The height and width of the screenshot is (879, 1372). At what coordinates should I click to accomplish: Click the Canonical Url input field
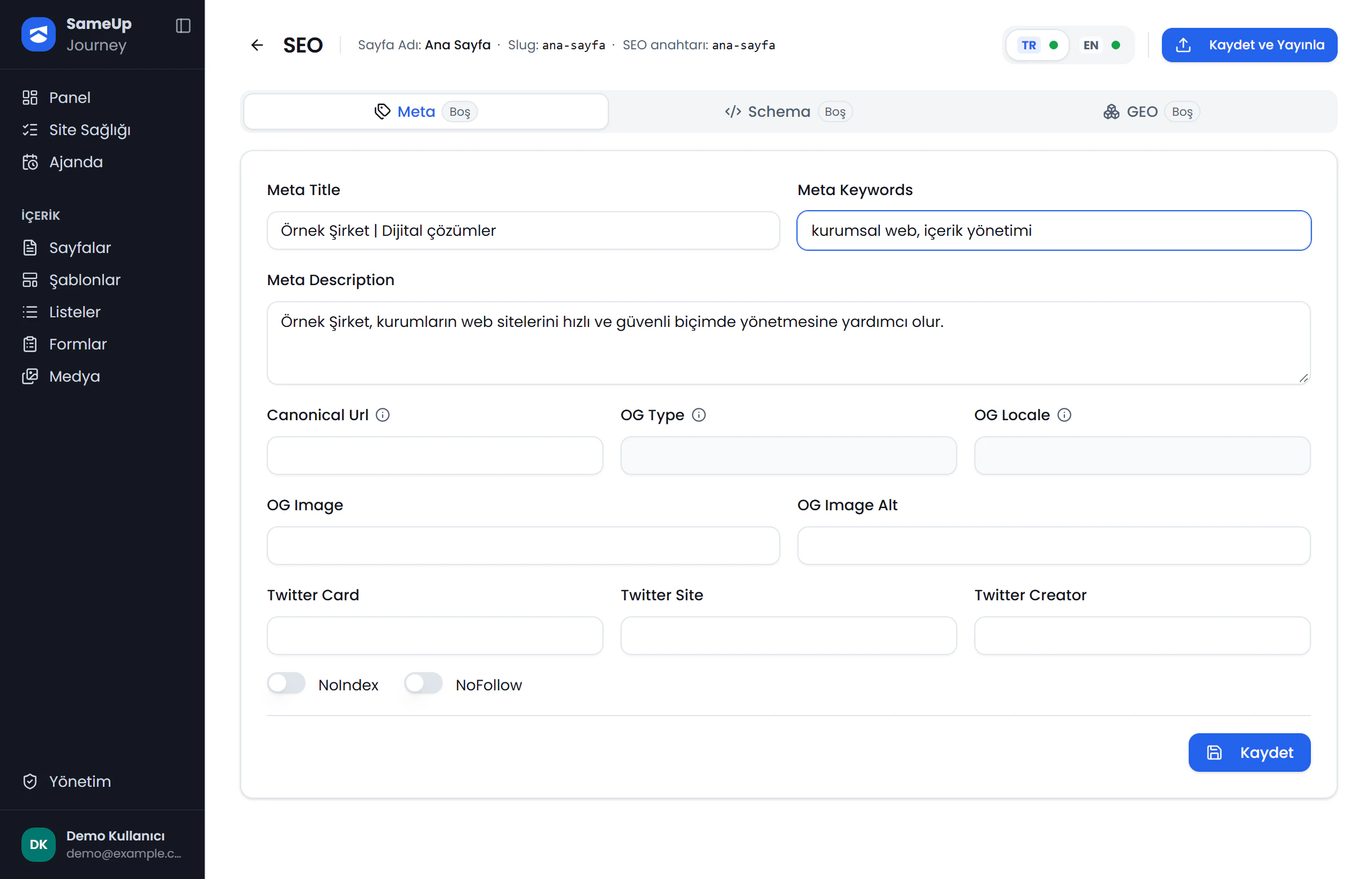pos(435,456)
